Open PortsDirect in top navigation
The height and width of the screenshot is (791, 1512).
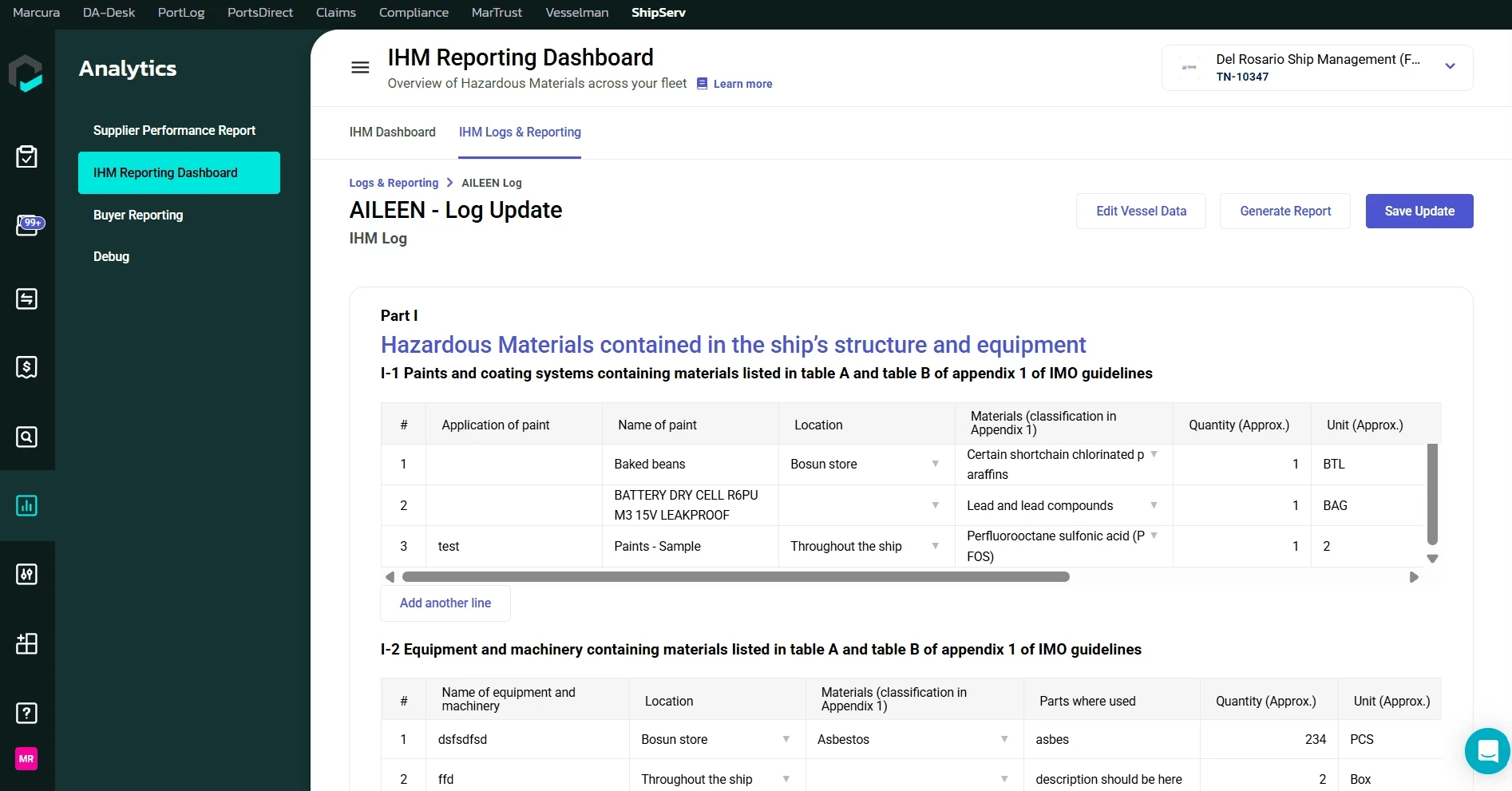point(260,13)
